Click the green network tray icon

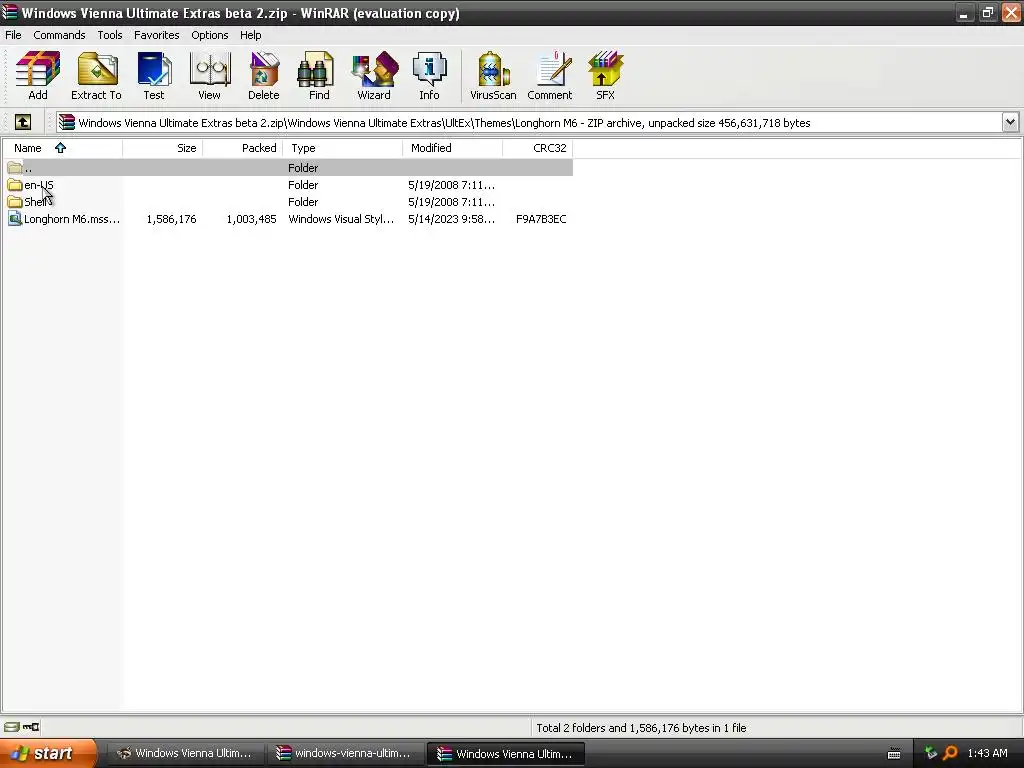click(931, 753)
